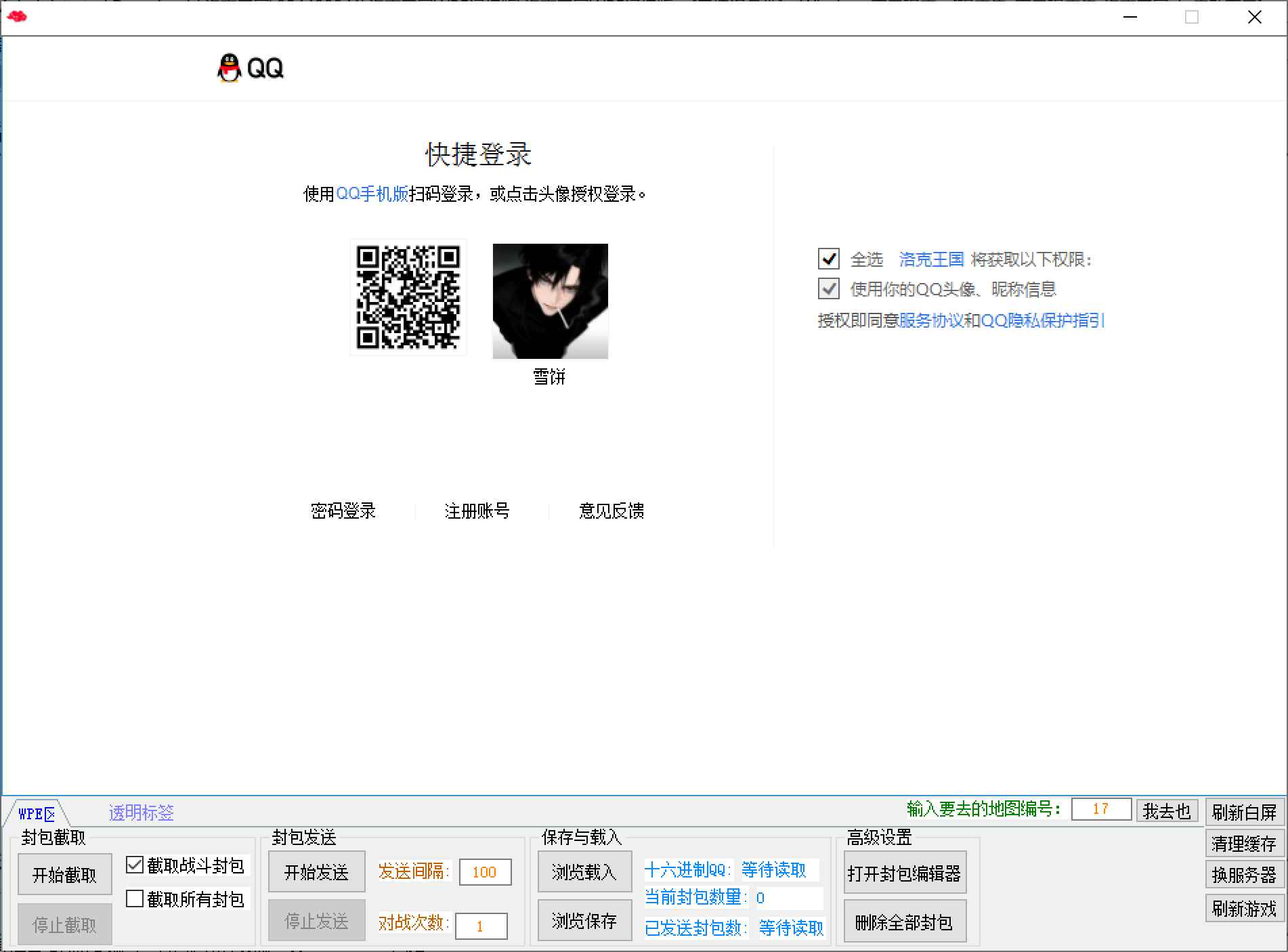Switch to the 透明标签 tab

(139, 811)
